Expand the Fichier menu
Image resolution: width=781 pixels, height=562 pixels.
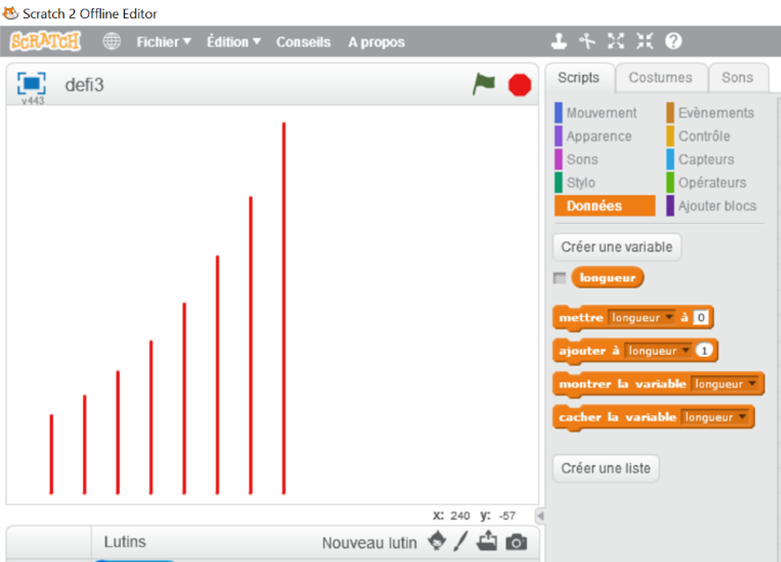163,42
